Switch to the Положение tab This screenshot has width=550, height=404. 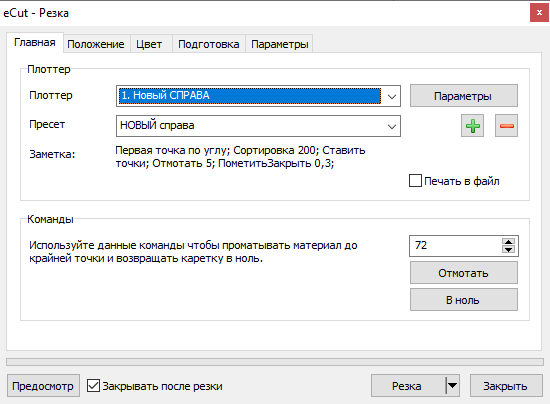(95, 44)
